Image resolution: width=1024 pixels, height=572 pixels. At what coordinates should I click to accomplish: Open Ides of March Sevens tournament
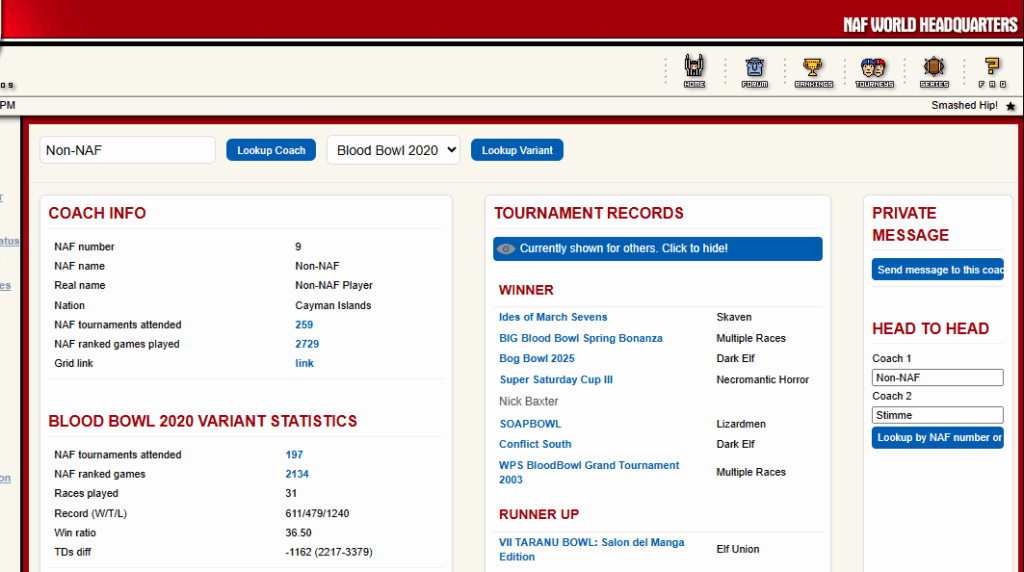click(x=553, y=317)
